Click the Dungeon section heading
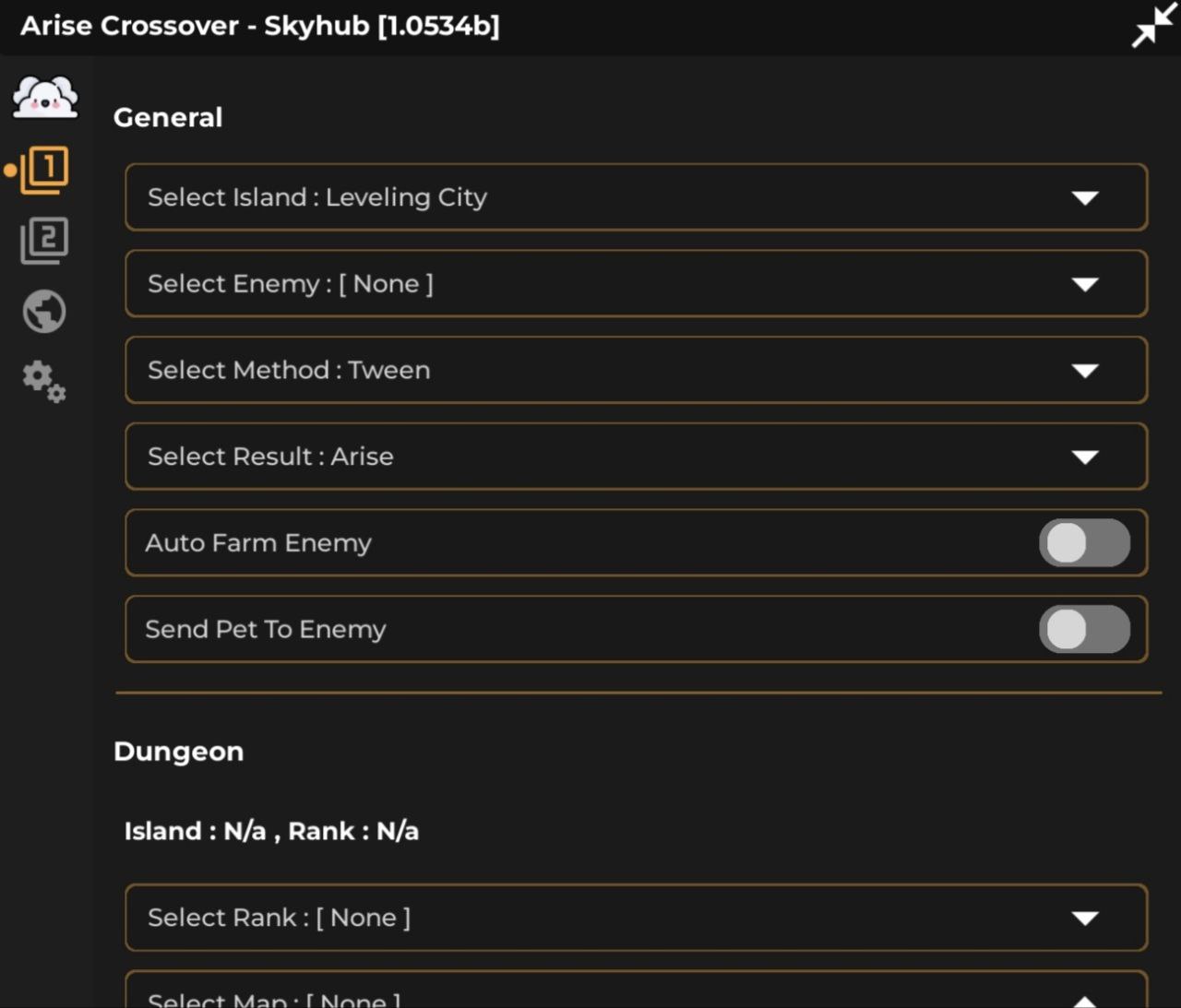This screenshot has height=1008, width=1181. click(178, 752)
